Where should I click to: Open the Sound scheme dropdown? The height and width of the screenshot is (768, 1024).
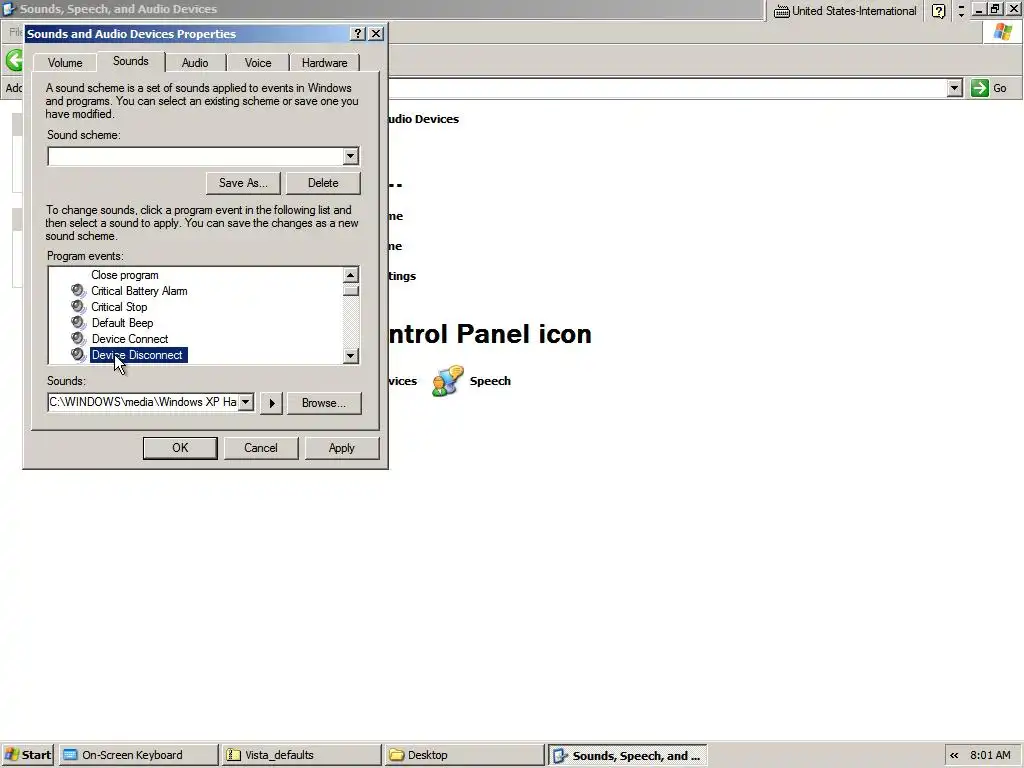click(351, 156)
